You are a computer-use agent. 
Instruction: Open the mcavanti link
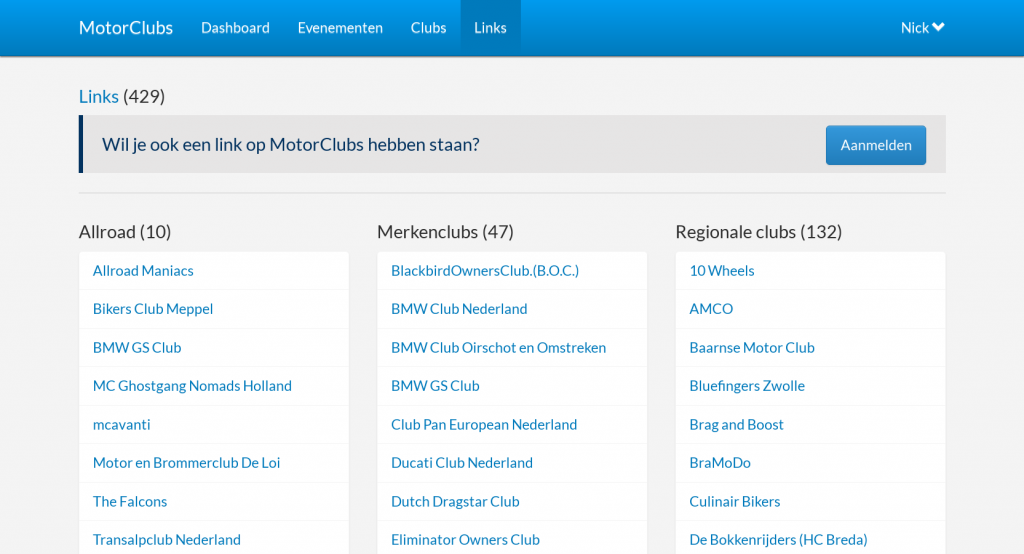pyautogui.click(x=121, y=425)
